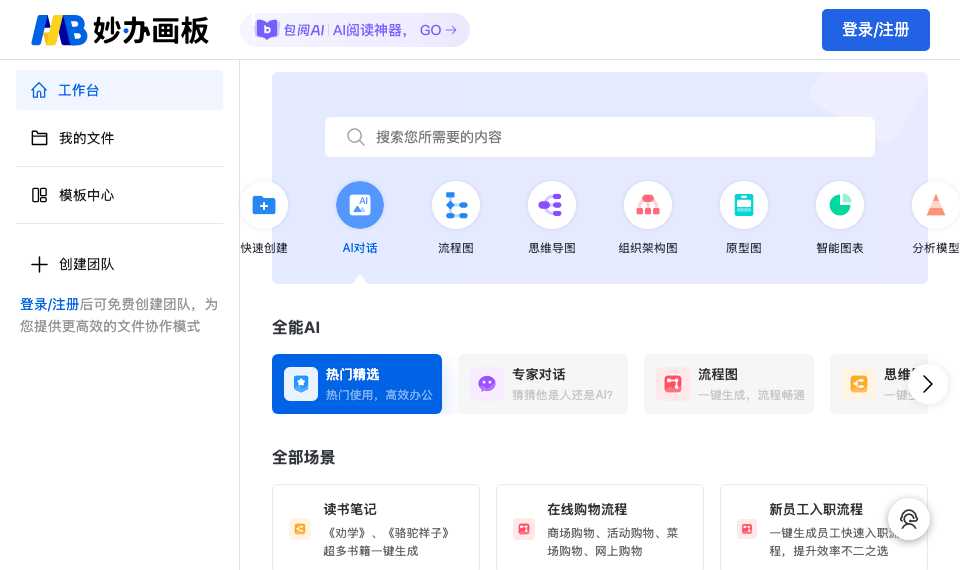Image resolution: width=960 pixels, height=570 pixels.
Task: Click the 妙办画板 logo
Action: coord(120,30)
